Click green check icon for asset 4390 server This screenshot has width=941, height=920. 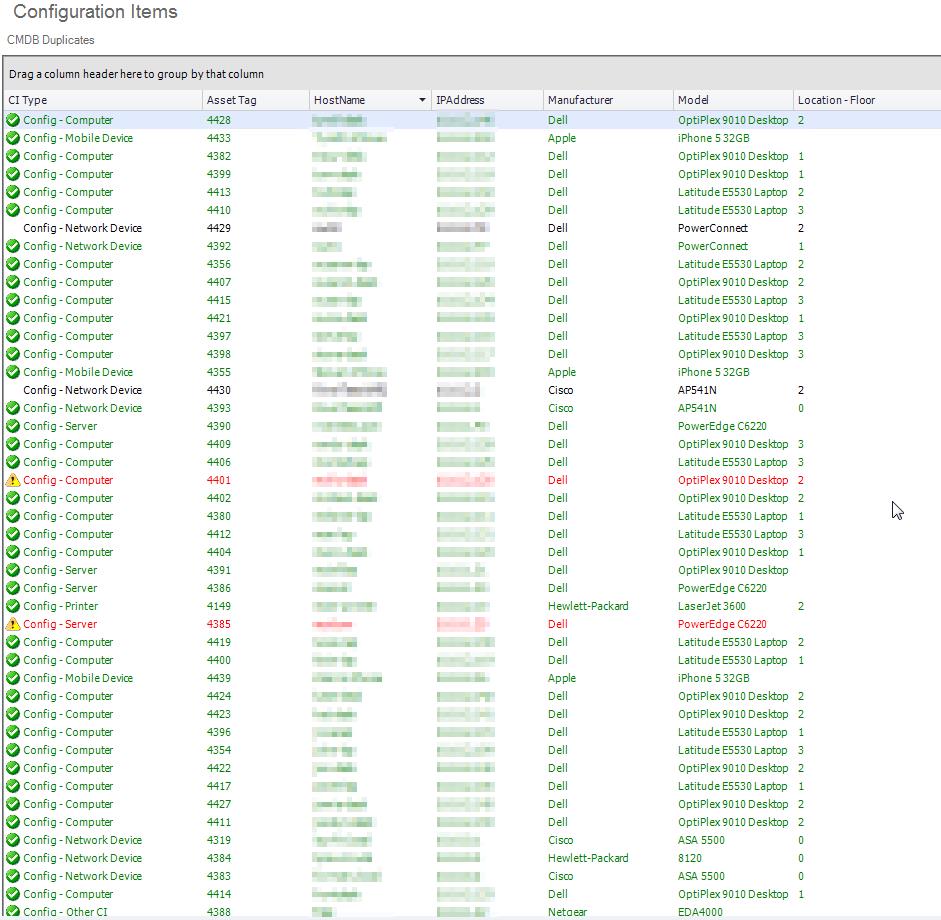click(13, 426)
